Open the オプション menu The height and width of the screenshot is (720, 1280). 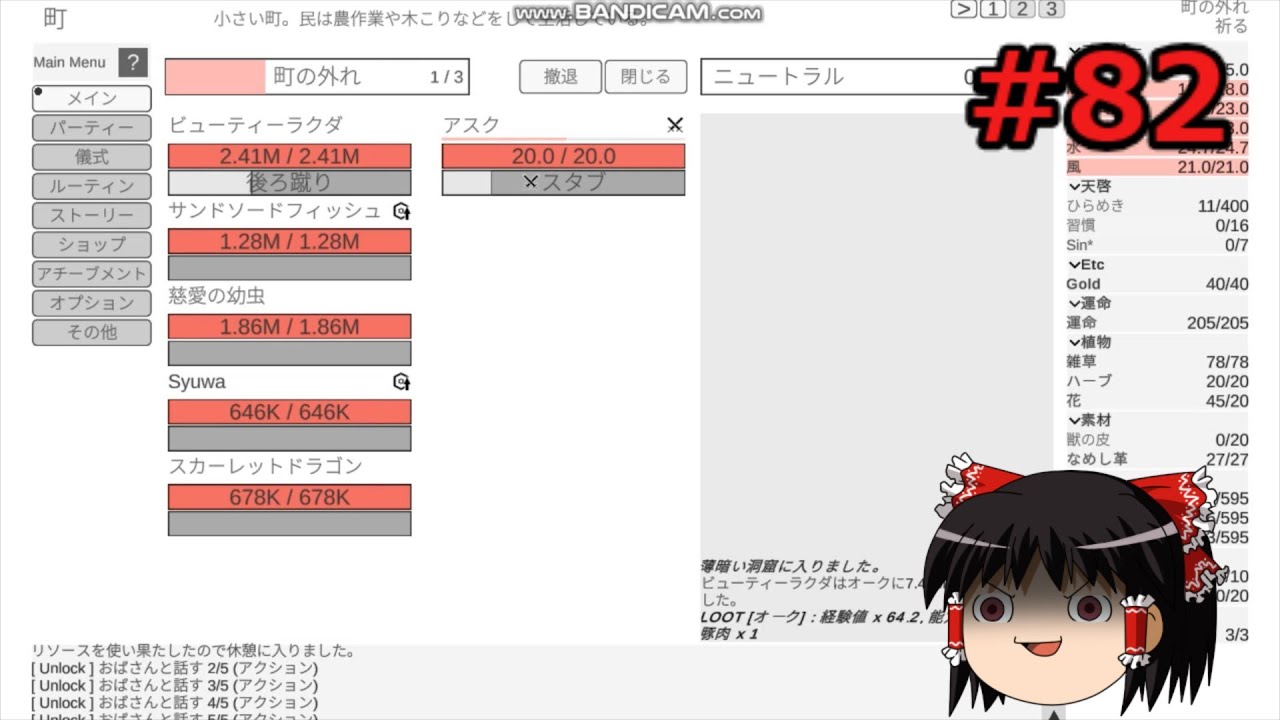coord(92,302)
